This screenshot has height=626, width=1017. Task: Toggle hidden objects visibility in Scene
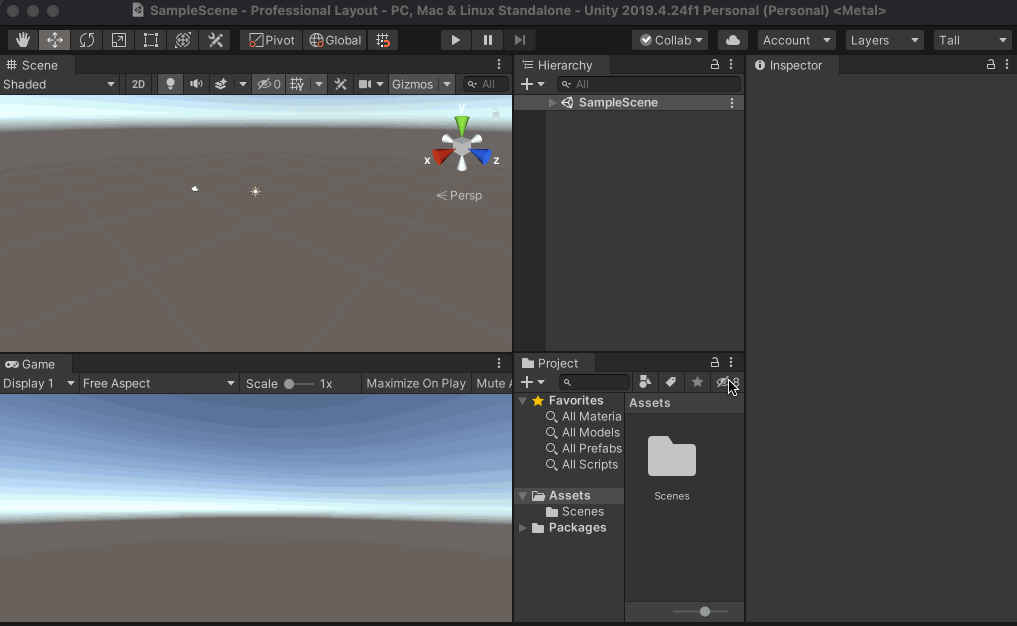click(269, 84)
